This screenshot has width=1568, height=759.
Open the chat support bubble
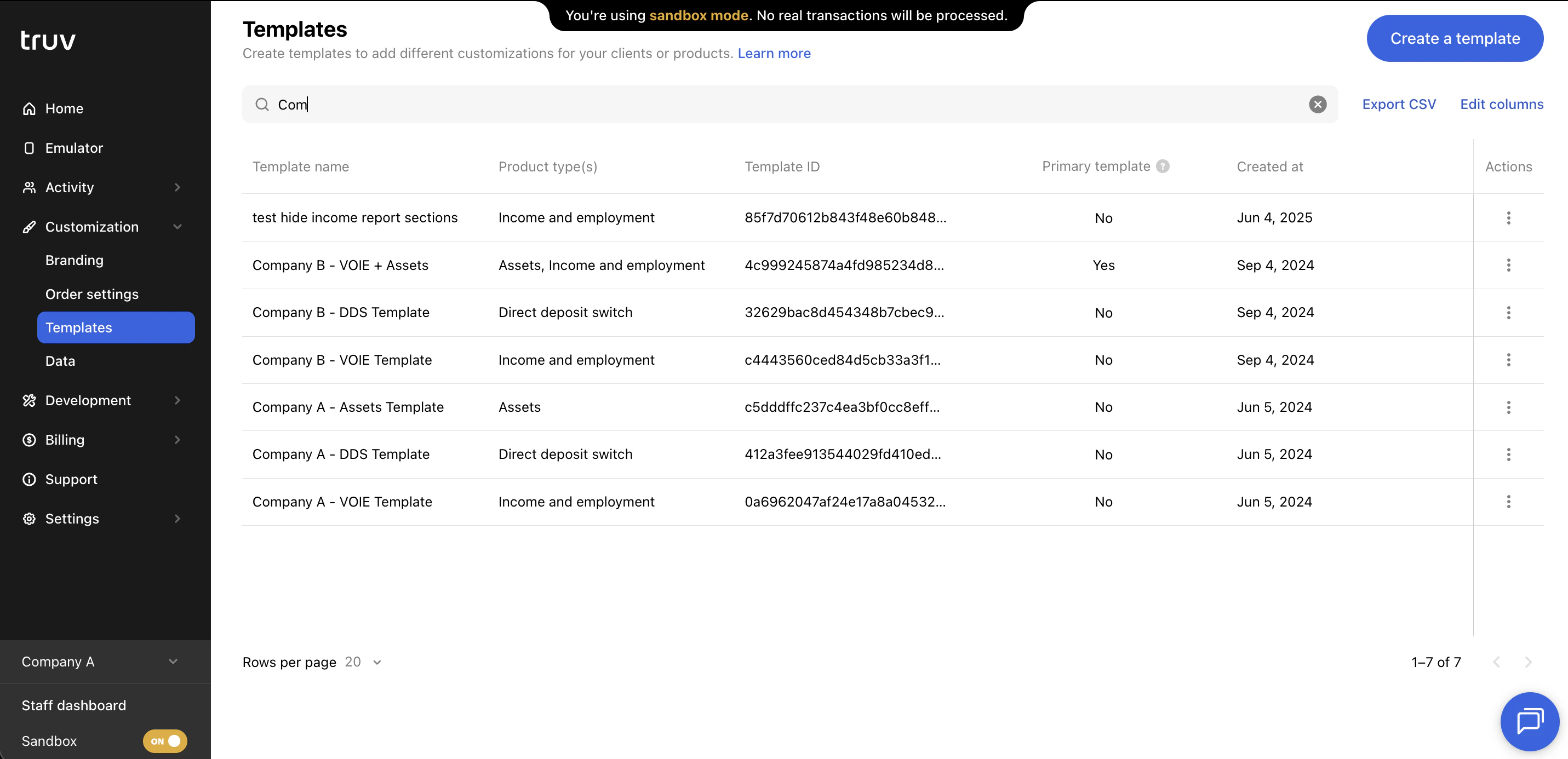click(1529, 721)
